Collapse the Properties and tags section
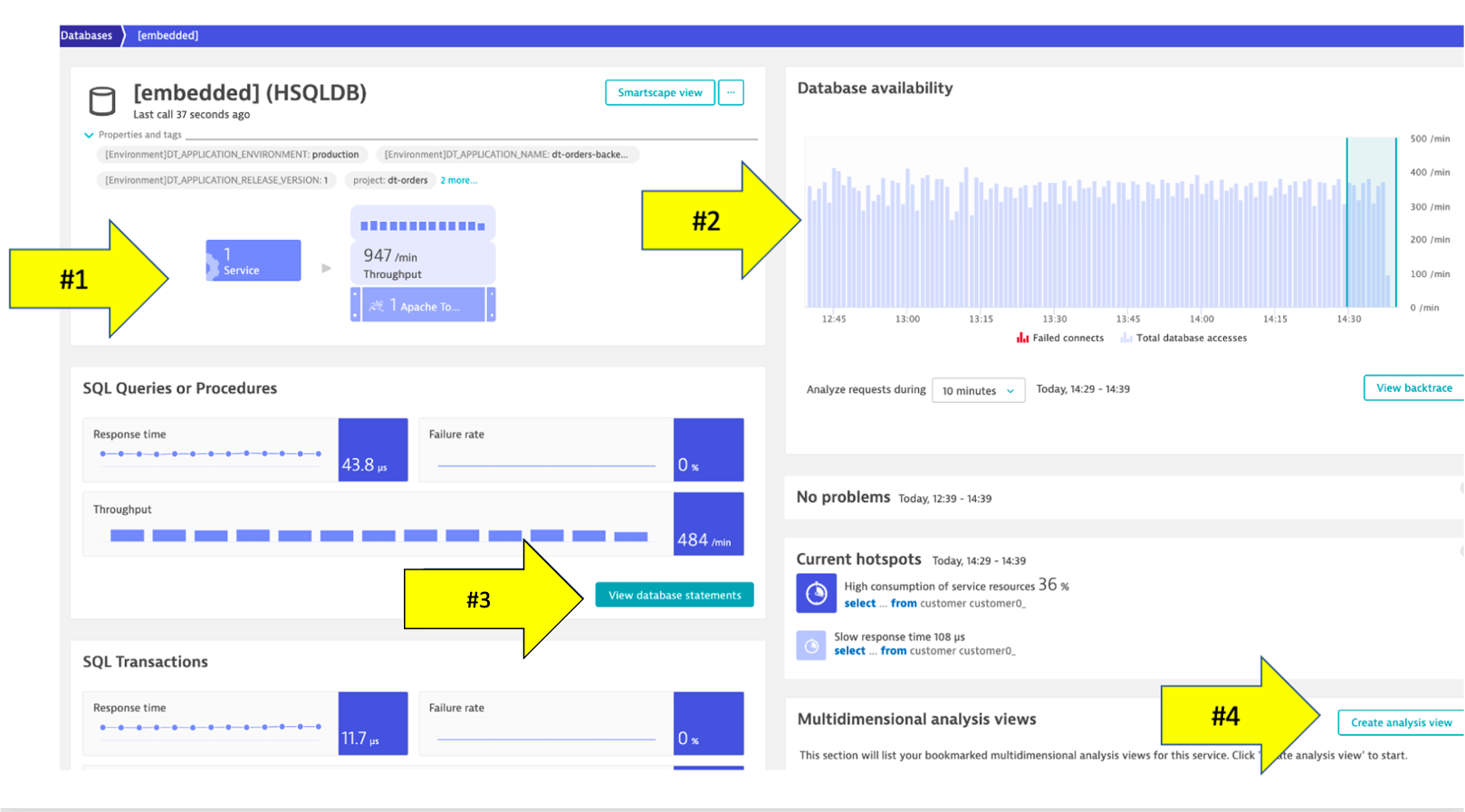The height and width of the screenshot is (812, 1465). 89,135
